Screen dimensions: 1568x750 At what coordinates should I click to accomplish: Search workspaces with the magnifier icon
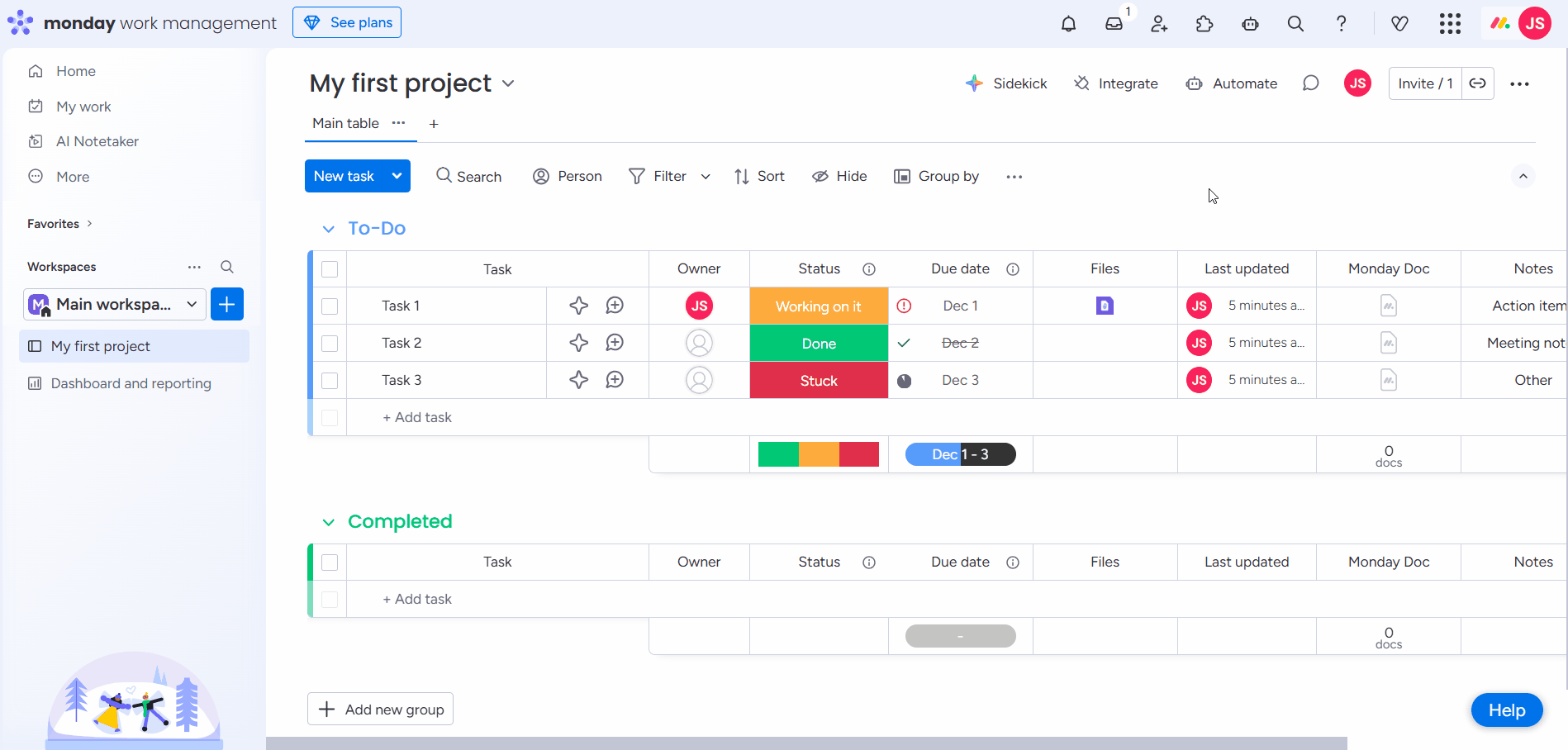227,267
